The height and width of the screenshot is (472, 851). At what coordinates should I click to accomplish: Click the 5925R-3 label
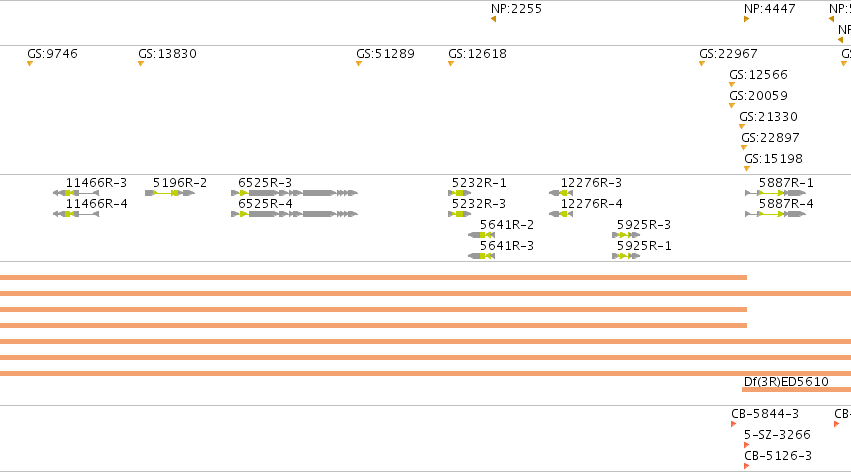click(644, 225)
